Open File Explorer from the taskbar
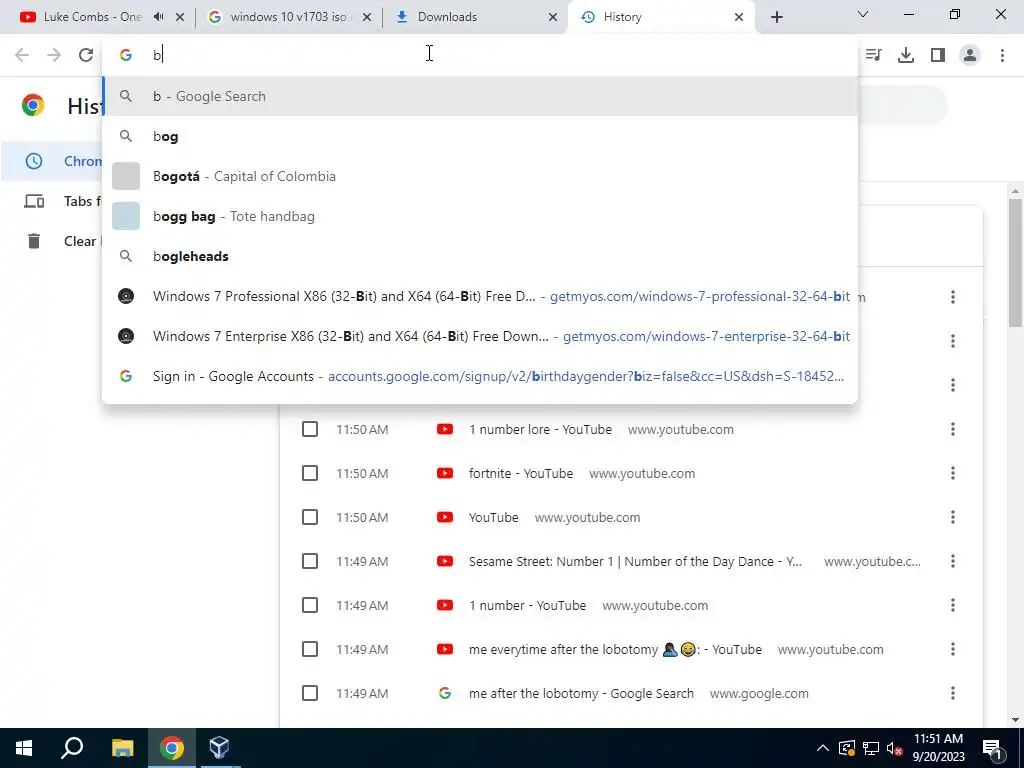 122,748
